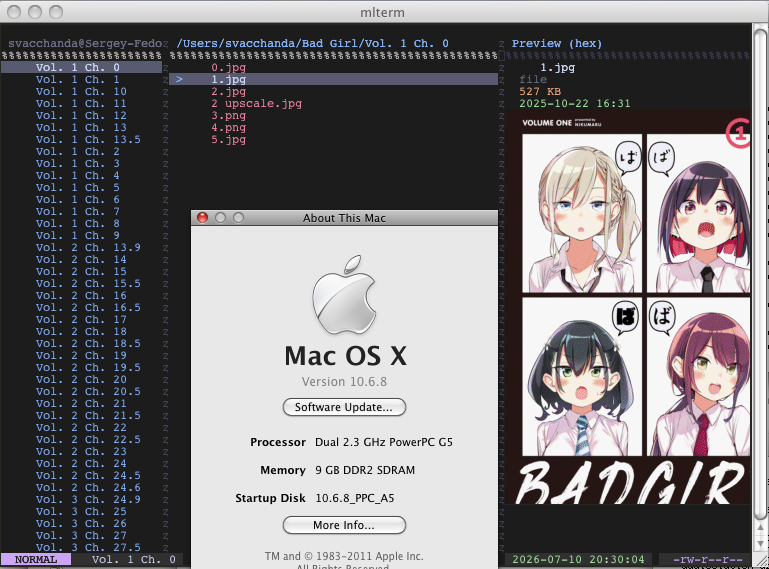The image size is (769, 569).
Task: Select directory Vol. 2 Ch. 15
Action: click(81, 271)
